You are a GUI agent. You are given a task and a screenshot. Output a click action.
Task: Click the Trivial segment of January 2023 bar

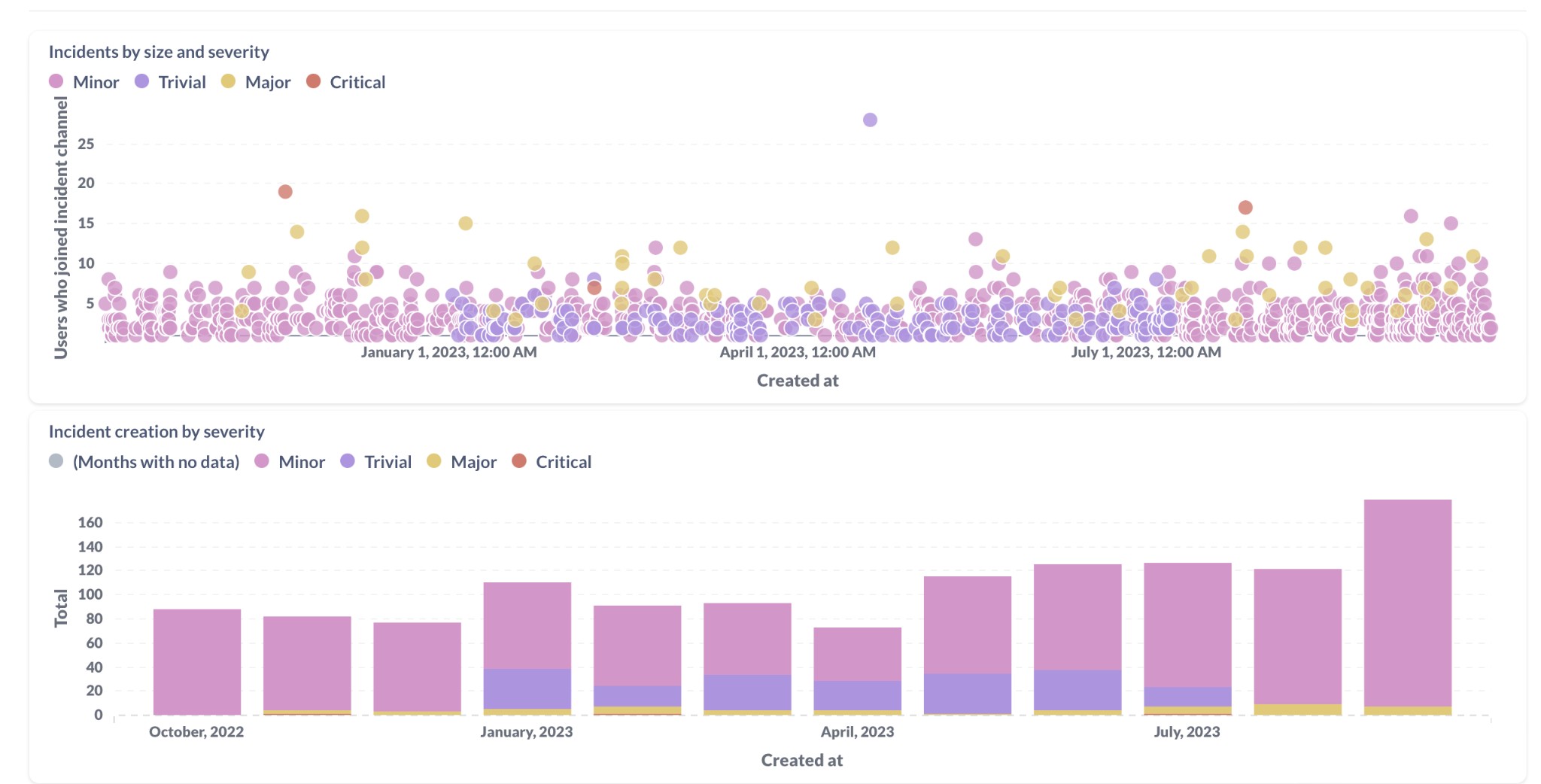coord(527,688)
